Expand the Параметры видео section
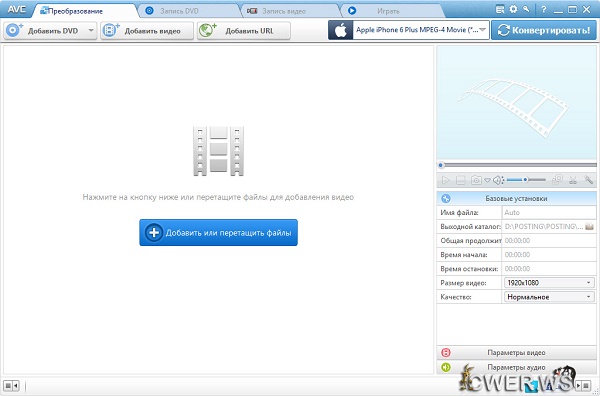Viewport: 600px width, 396px height. pos(517,352)
